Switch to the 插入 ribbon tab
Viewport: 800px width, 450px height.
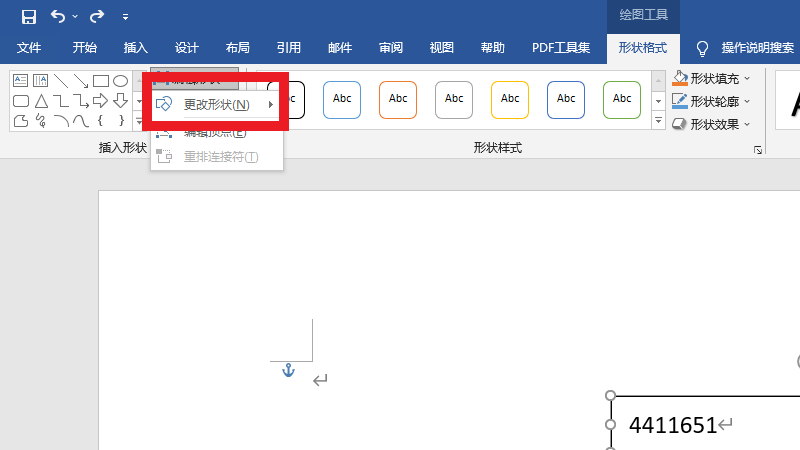click(135, 48)
